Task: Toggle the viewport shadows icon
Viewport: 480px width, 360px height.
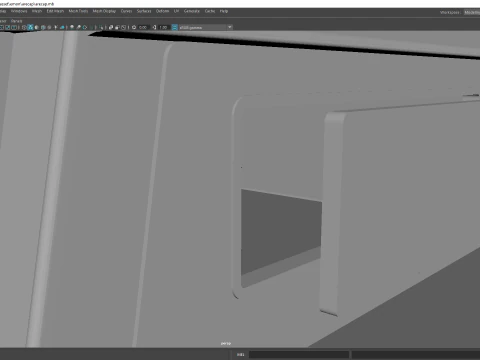Action: pyautogui.click(x=62, y=27)
